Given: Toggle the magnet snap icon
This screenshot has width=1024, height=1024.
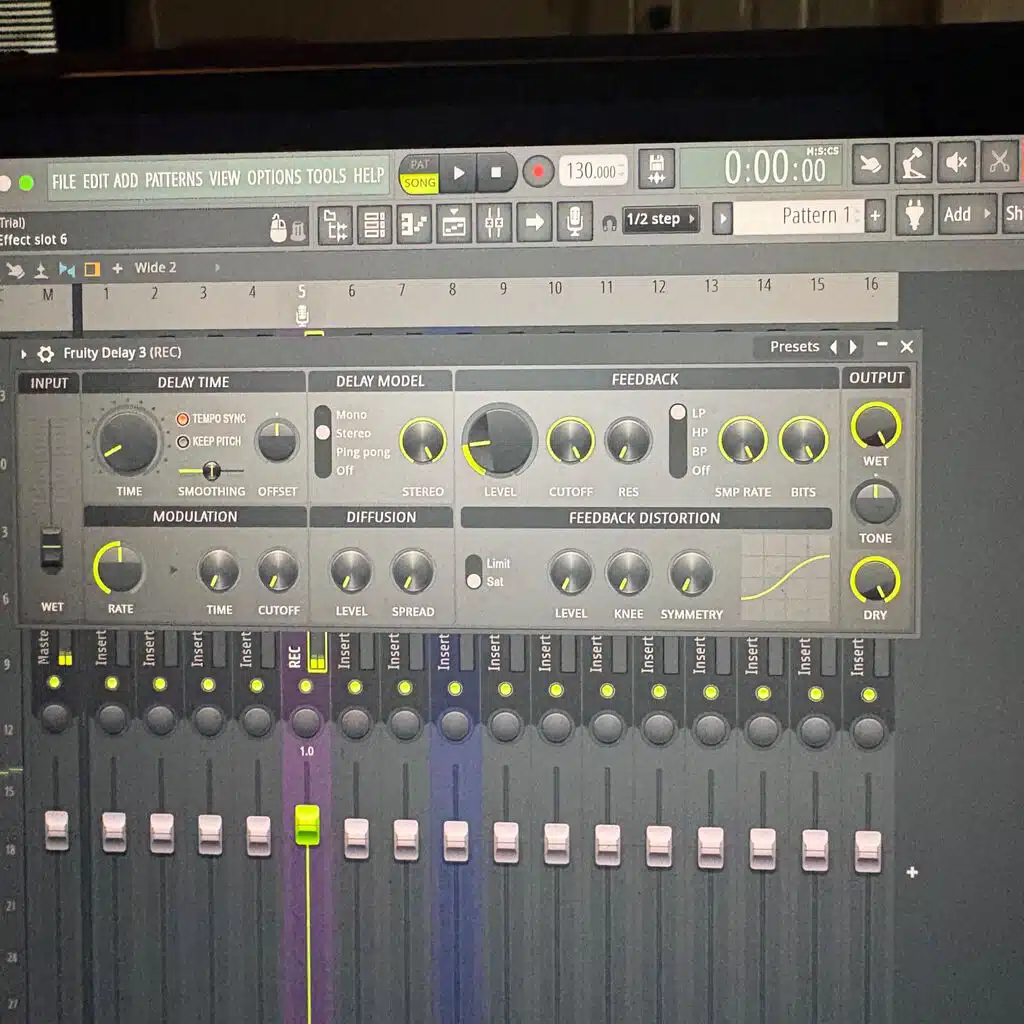Looking at the screenshot, I should (x=609, y=225).
